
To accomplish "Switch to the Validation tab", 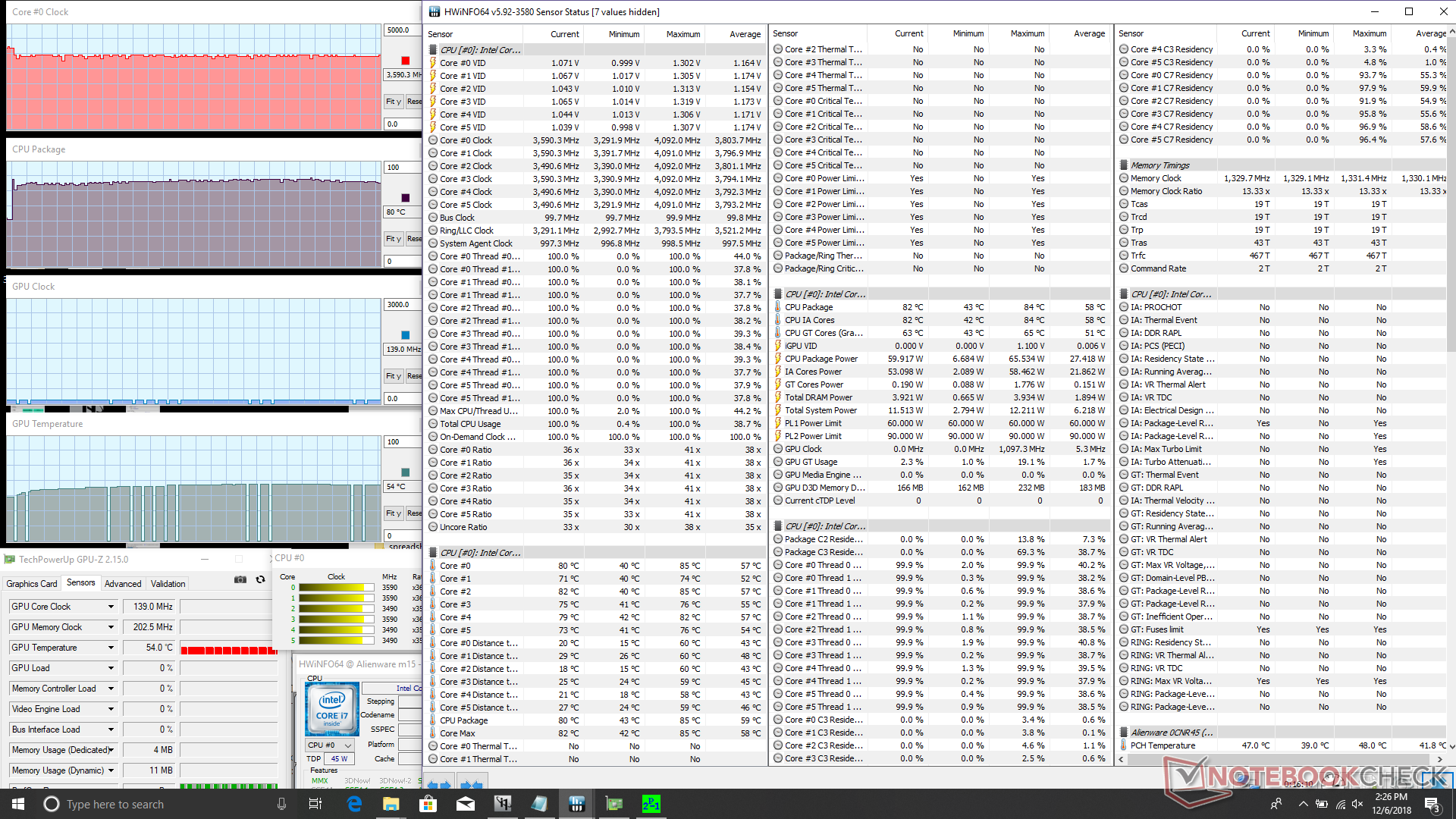I will (x=168, y=584).
